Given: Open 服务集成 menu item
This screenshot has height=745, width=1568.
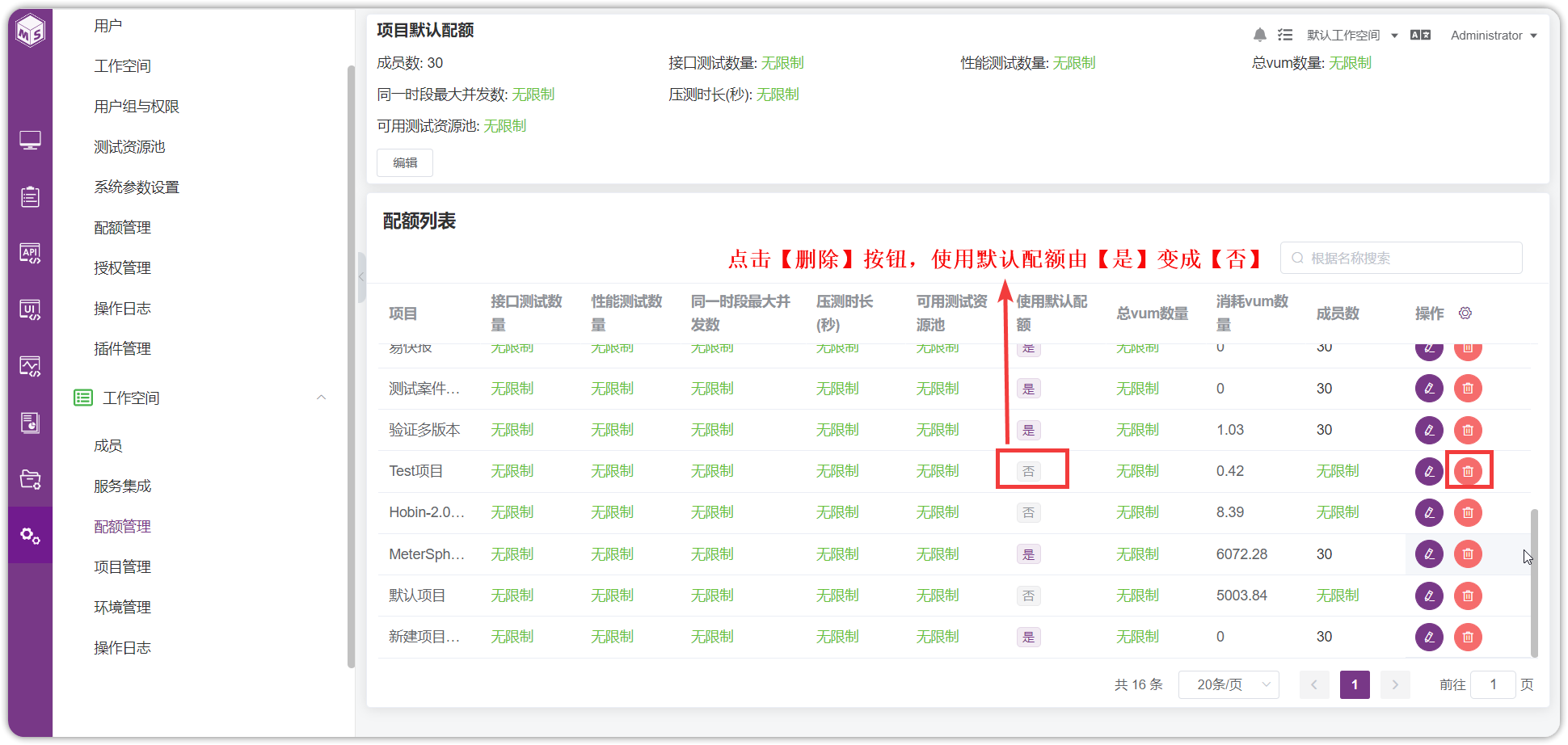Looking at the screenshot, I should [x=122, y=486].
